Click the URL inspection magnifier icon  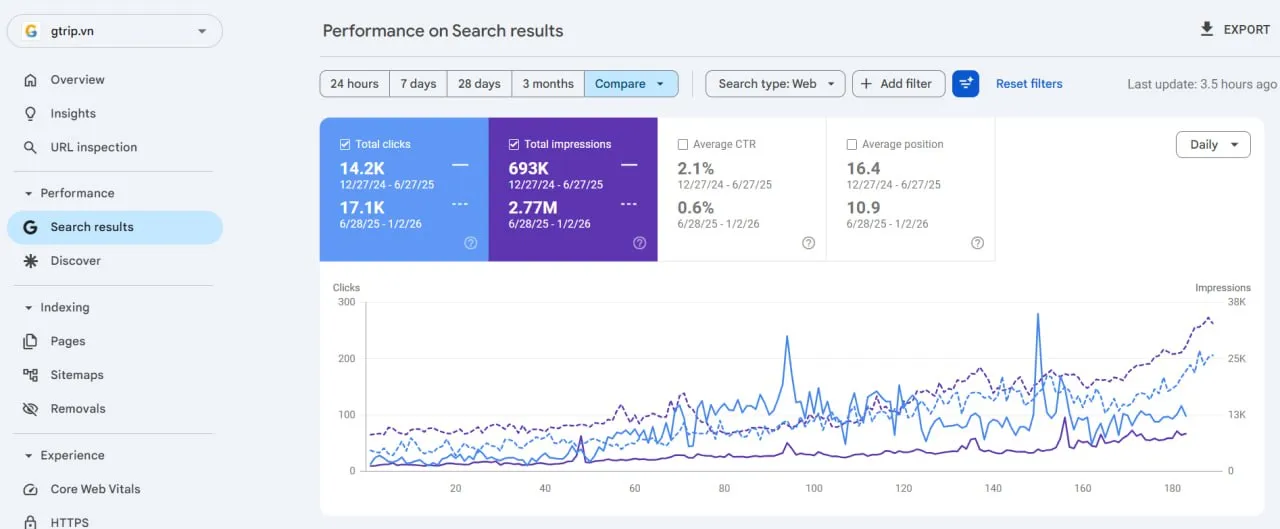30,147
